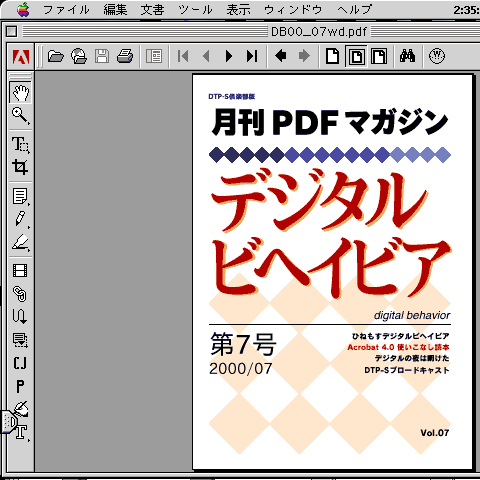This screenshot has height=480, width=480.
Task: Click the window close box
Action: pyautogui.click(x=12, y=32)
